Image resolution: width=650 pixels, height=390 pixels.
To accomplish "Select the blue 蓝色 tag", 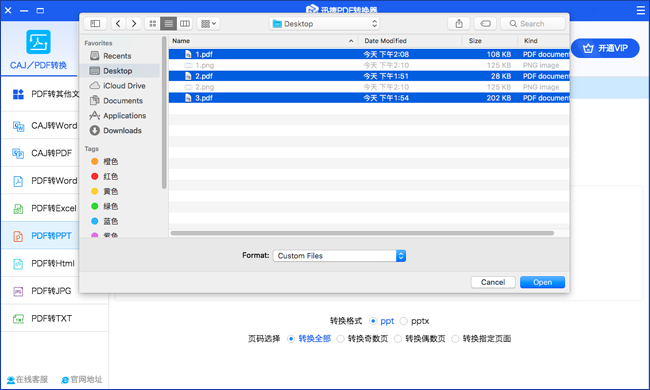I will click(x=105, y=221).
